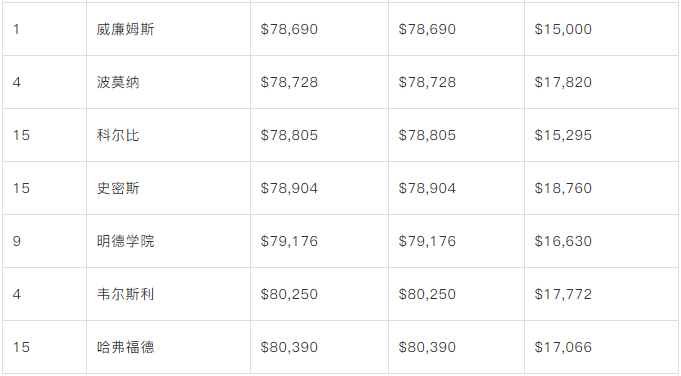Click the $17,066 value cell

(x=601, y=347)
